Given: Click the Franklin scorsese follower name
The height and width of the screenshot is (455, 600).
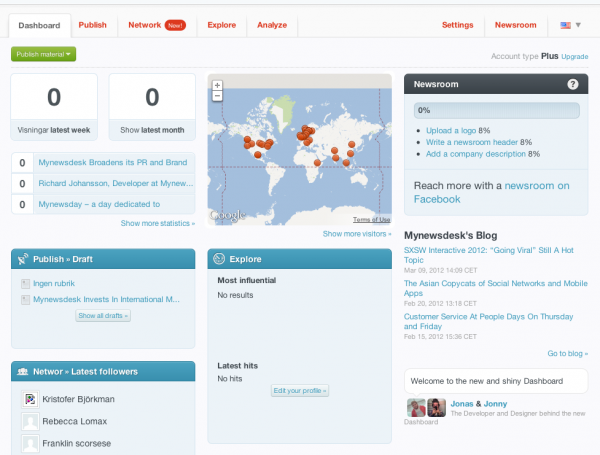Looking at the screenshot, I should coord(77,444).
